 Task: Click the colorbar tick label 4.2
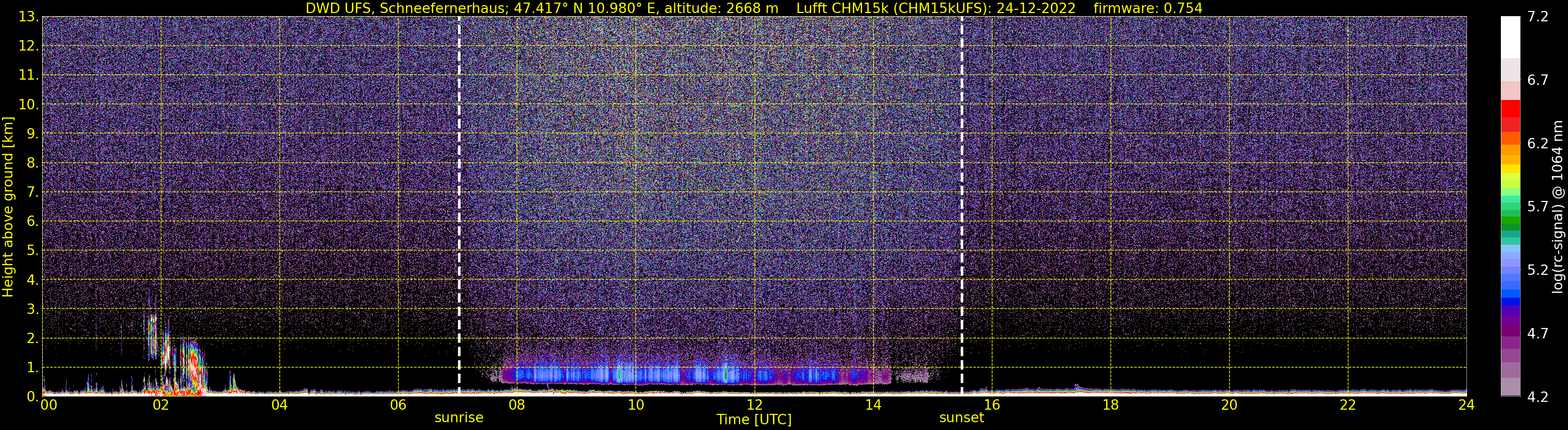[x=1538, y=397]
